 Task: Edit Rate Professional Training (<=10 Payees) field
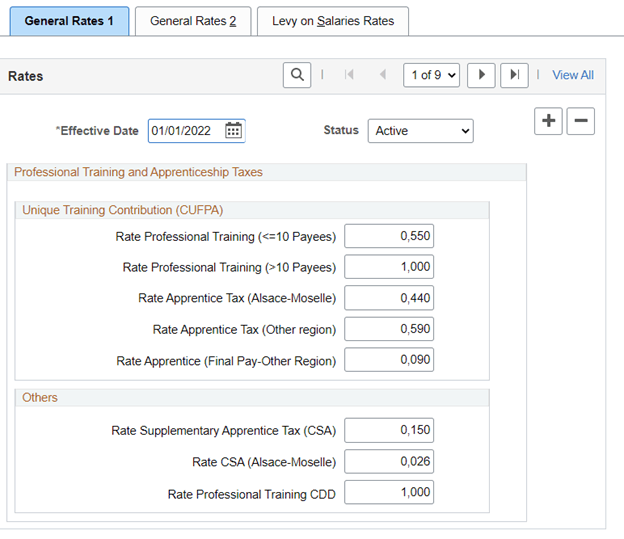tap(389, 236)
